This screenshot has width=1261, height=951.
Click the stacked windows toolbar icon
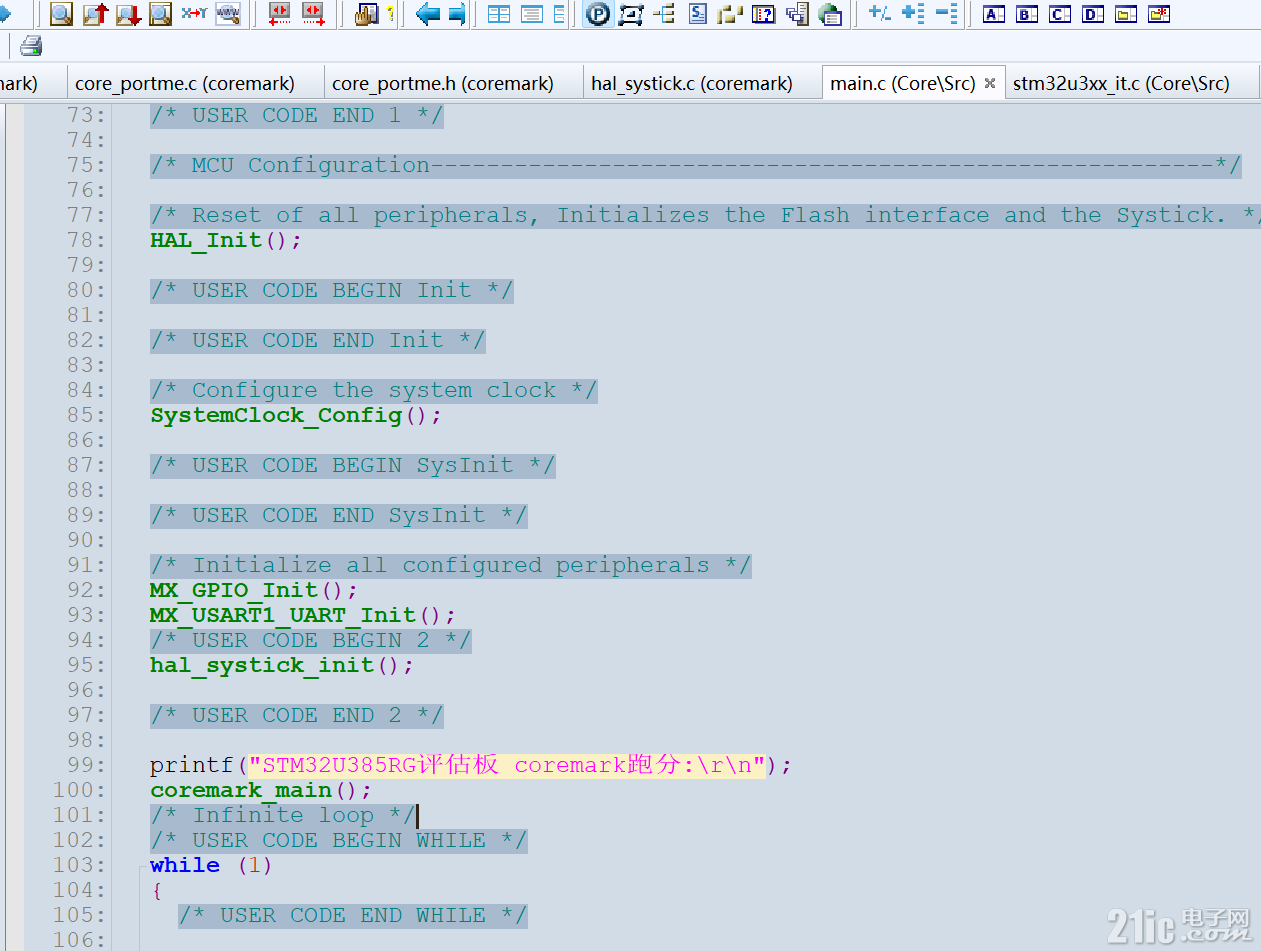pyautogui.click(x=797, y=14)
